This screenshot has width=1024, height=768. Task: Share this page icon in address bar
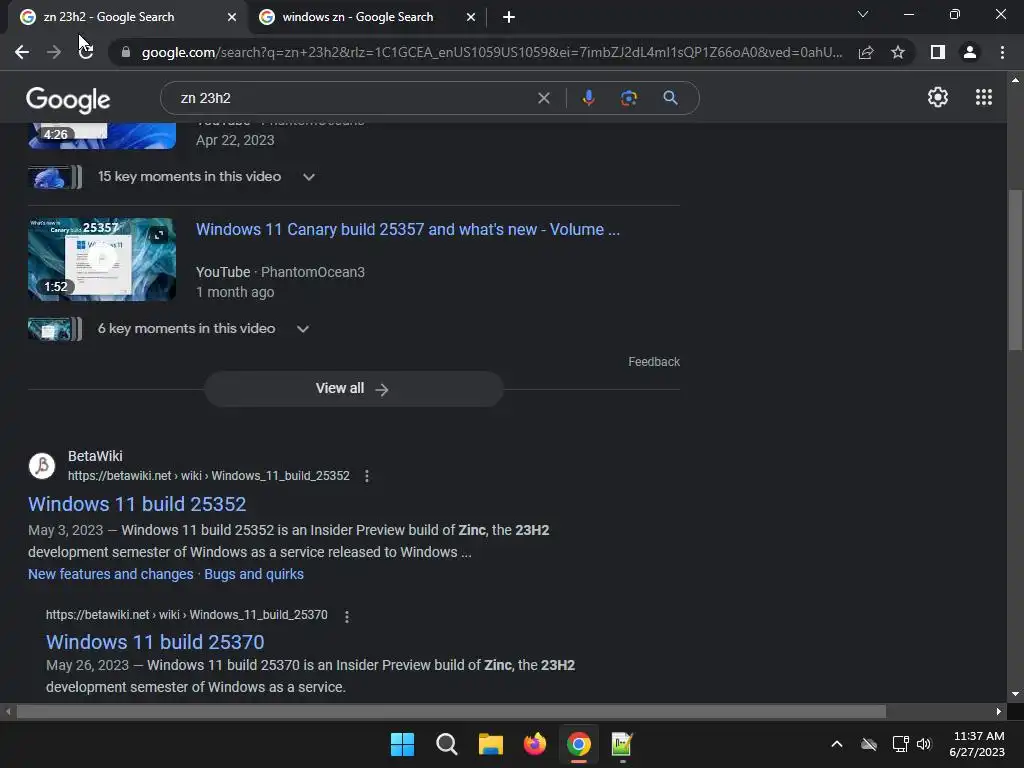866,52
